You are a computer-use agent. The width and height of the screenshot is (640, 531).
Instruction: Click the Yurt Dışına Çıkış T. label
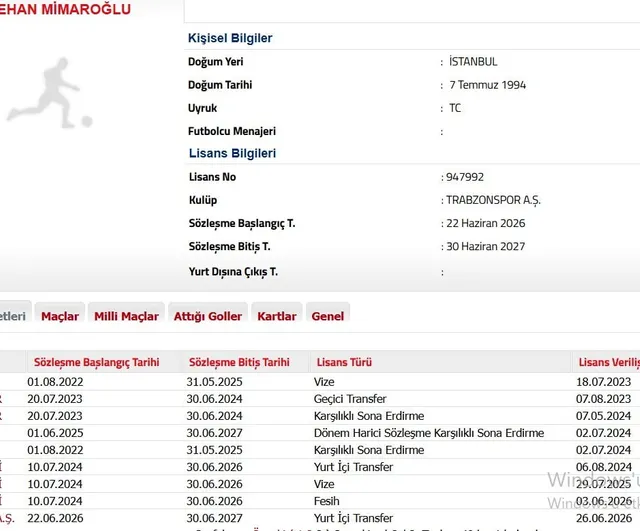[233, 272]
